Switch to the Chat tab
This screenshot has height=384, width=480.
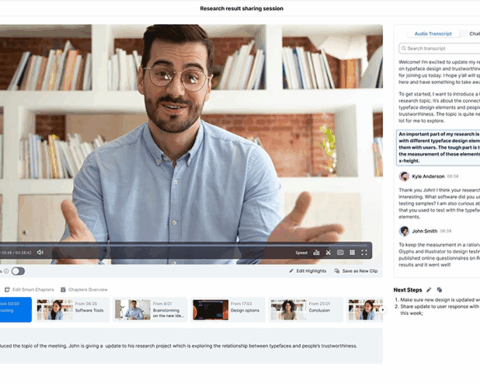[474, 34]
